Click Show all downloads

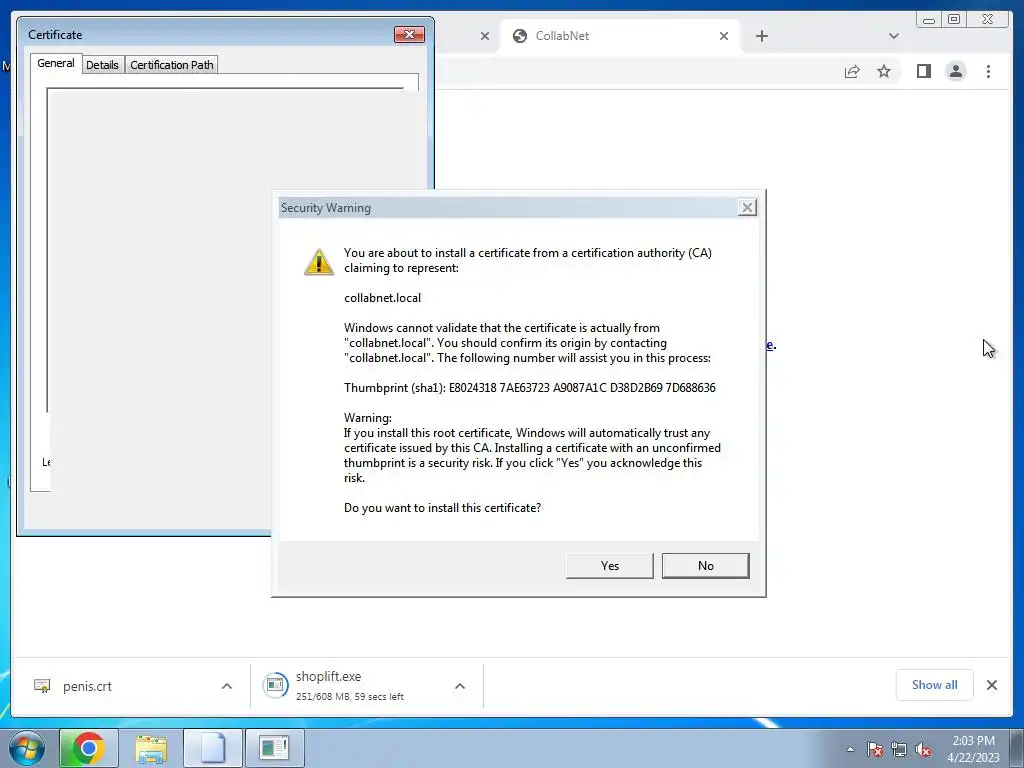[935, 684]
